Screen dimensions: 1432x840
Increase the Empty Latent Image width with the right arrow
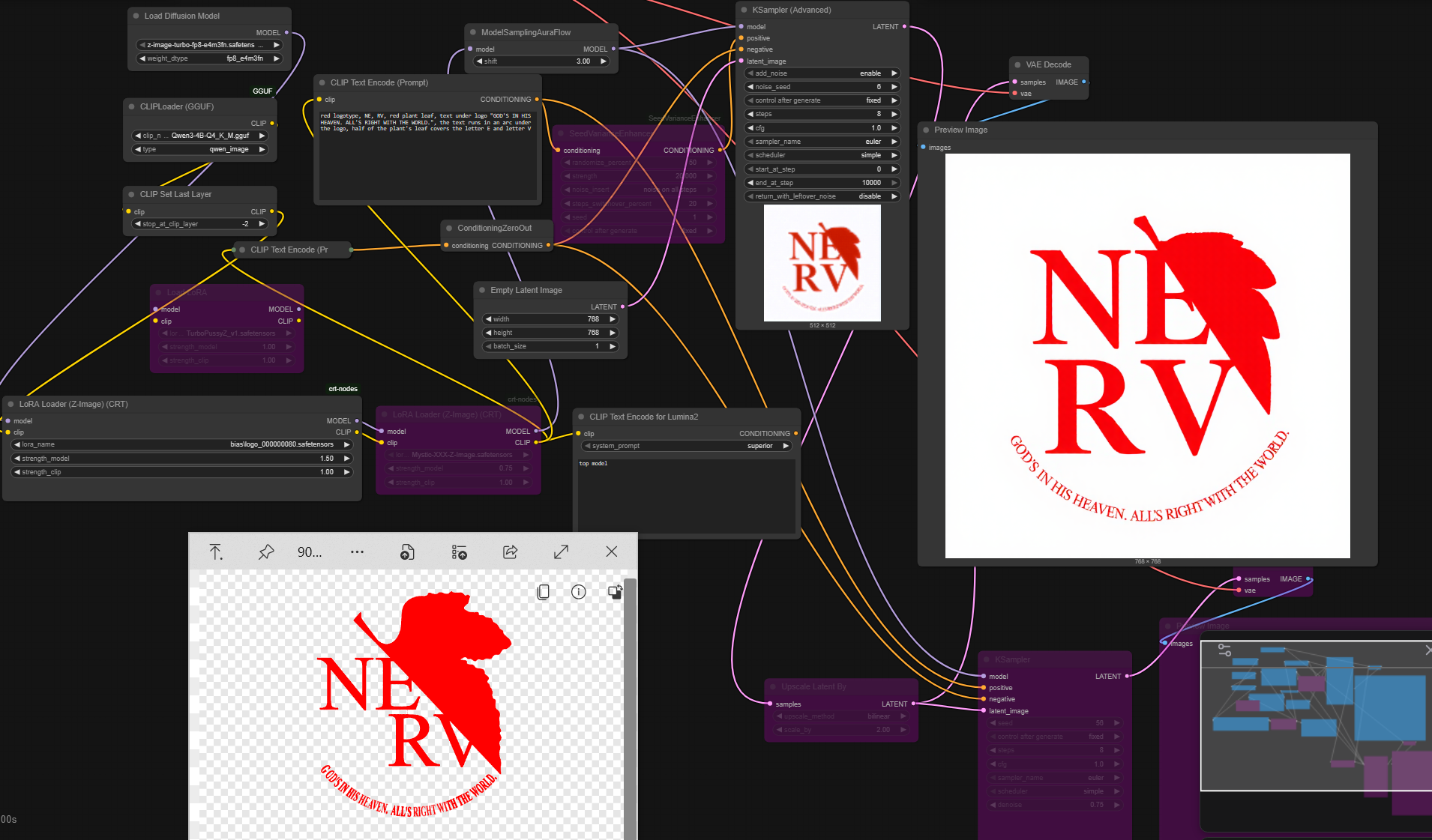pos(613,319)
